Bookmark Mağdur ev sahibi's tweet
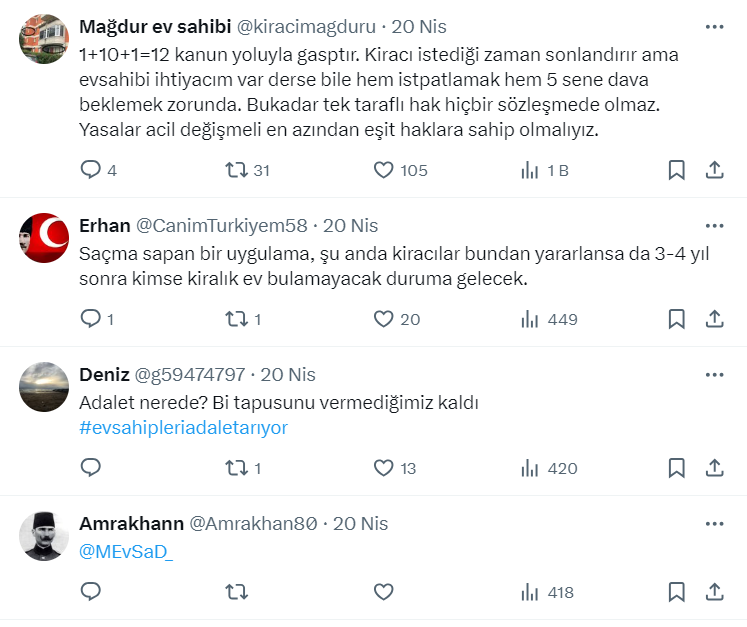Viewport: 747px width, 627px height. coord(677,170)
